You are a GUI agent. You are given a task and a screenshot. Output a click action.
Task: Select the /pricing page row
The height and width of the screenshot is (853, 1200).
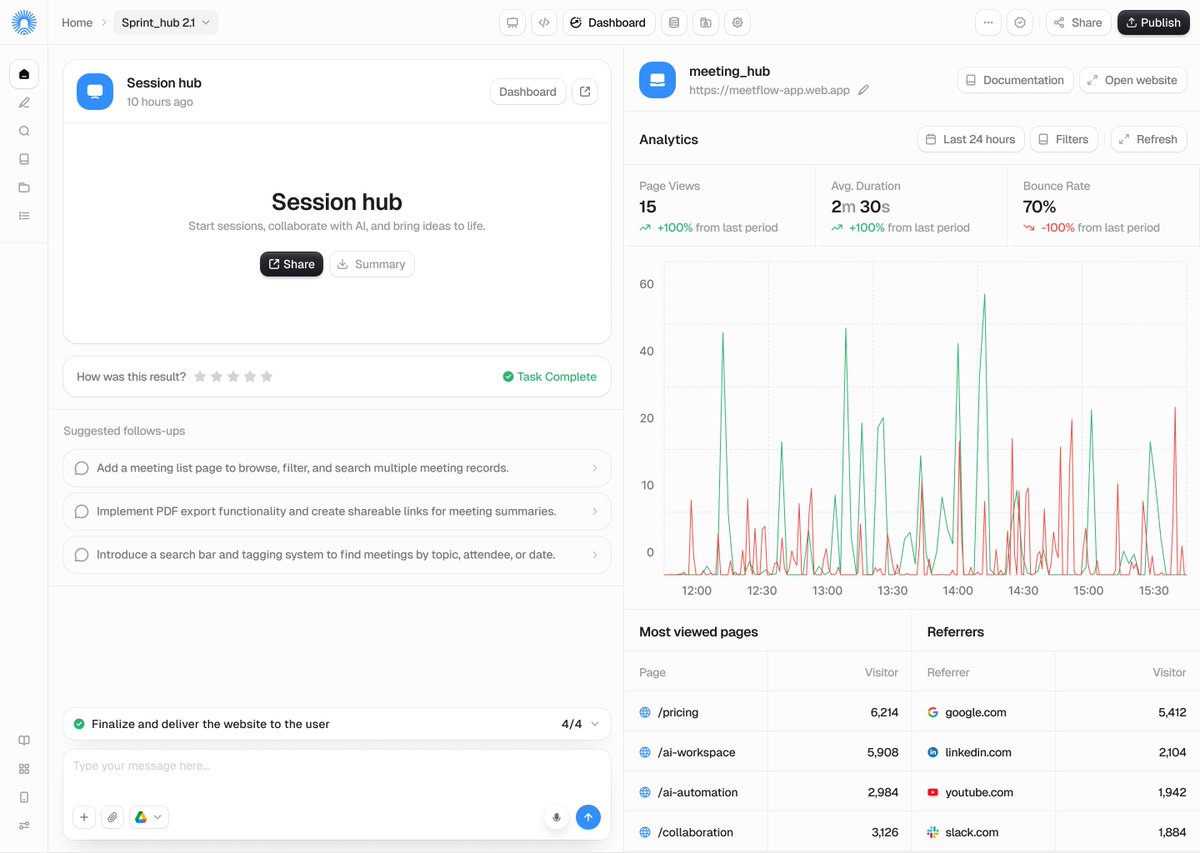pos(768,712)
